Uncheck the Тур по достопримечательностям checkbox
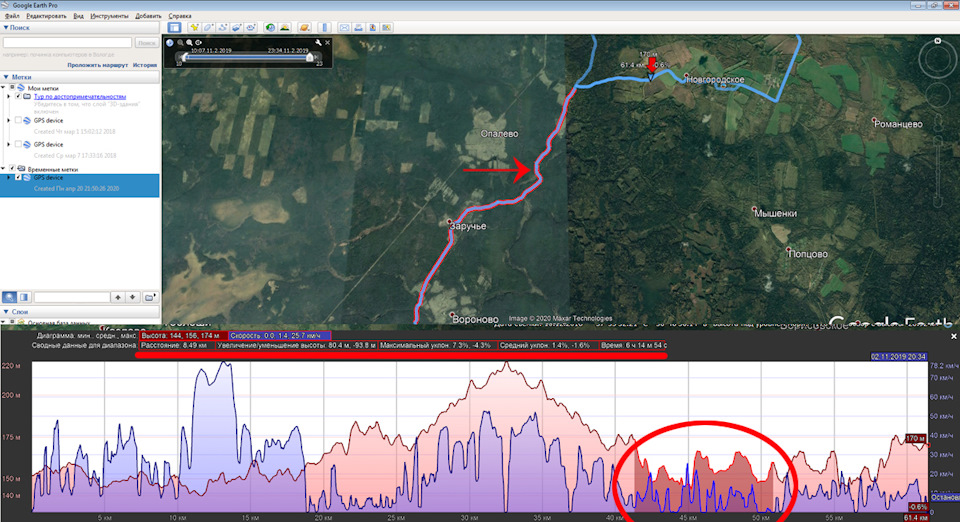The height and width of the screenshot is (522, 960). tap(18, 97)
